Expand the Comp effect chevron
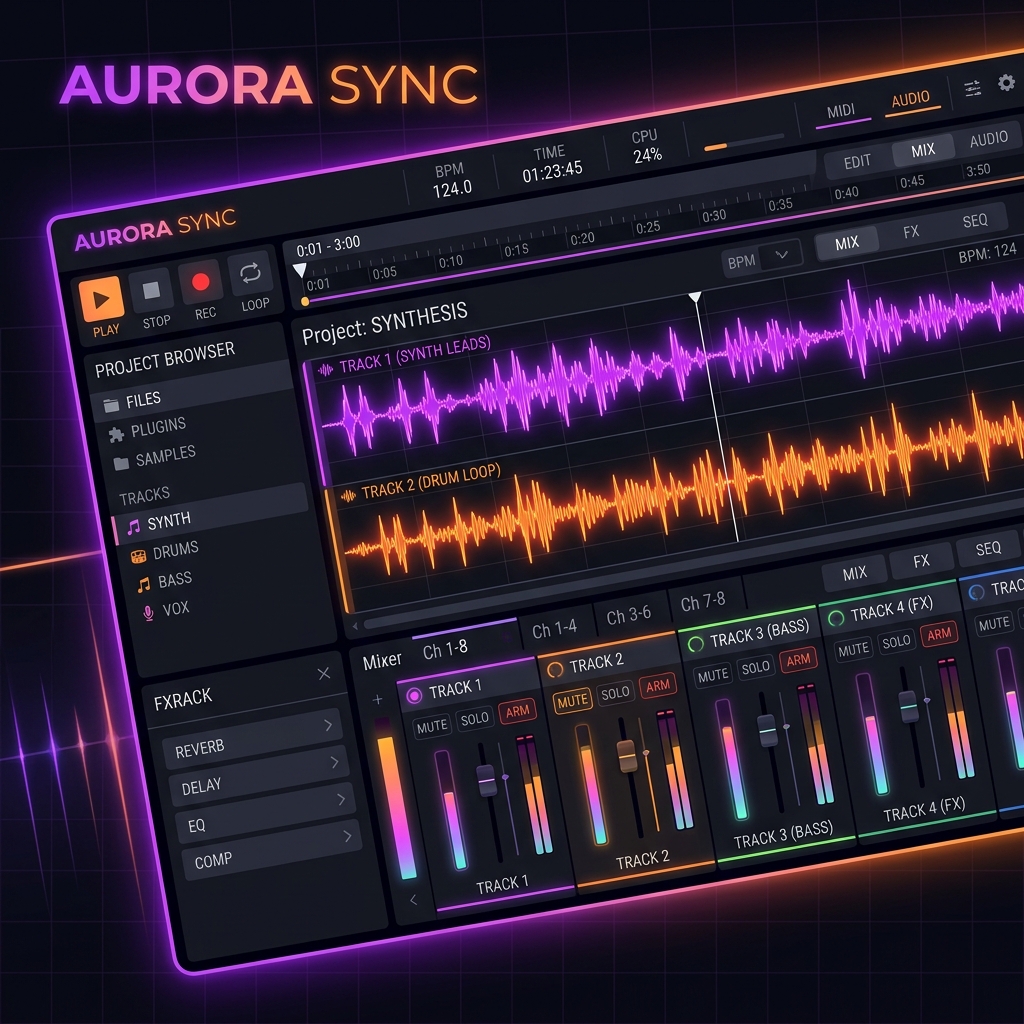Image resolution: width=1024 pixels, height=1024 pixels. [x=347, y=836]
